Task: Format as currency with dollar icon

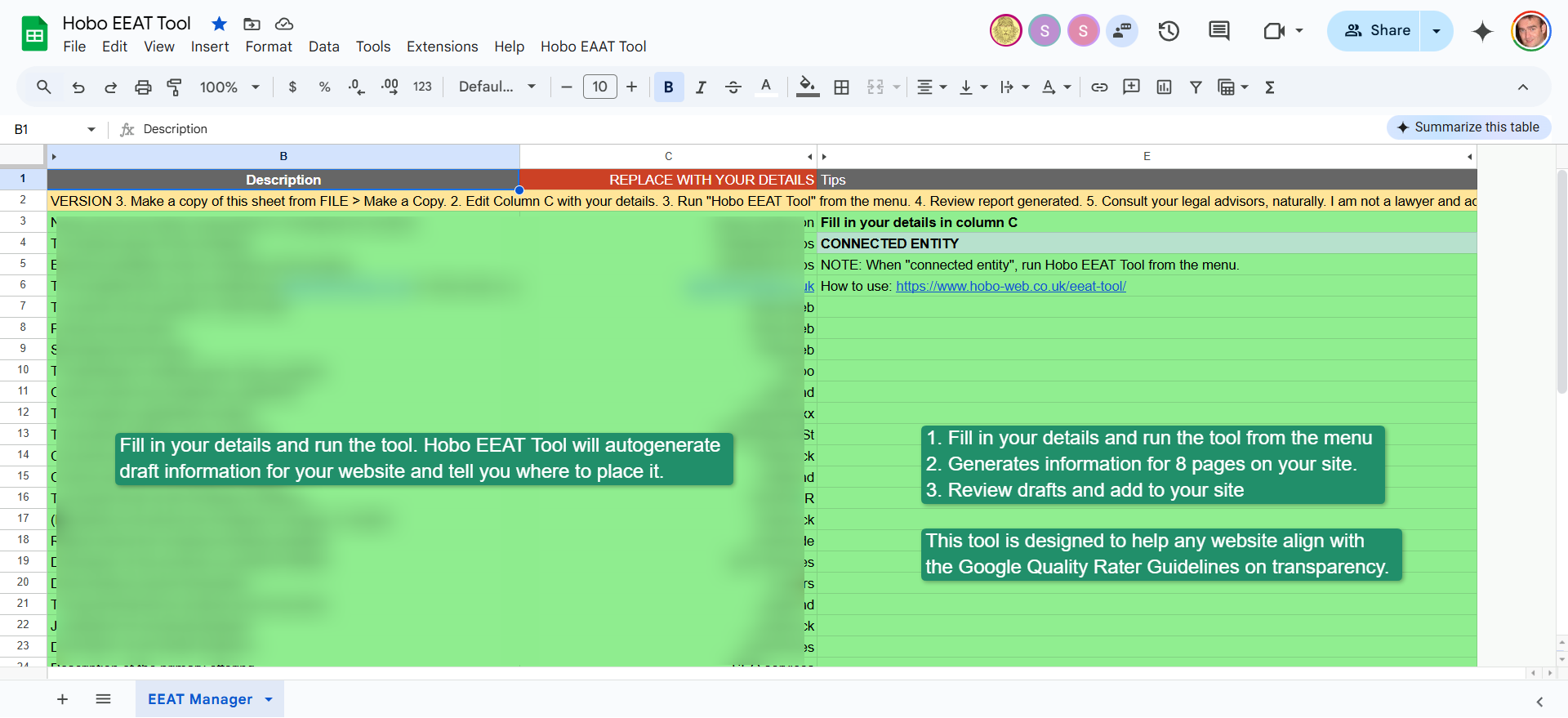Action: point(292,87)
